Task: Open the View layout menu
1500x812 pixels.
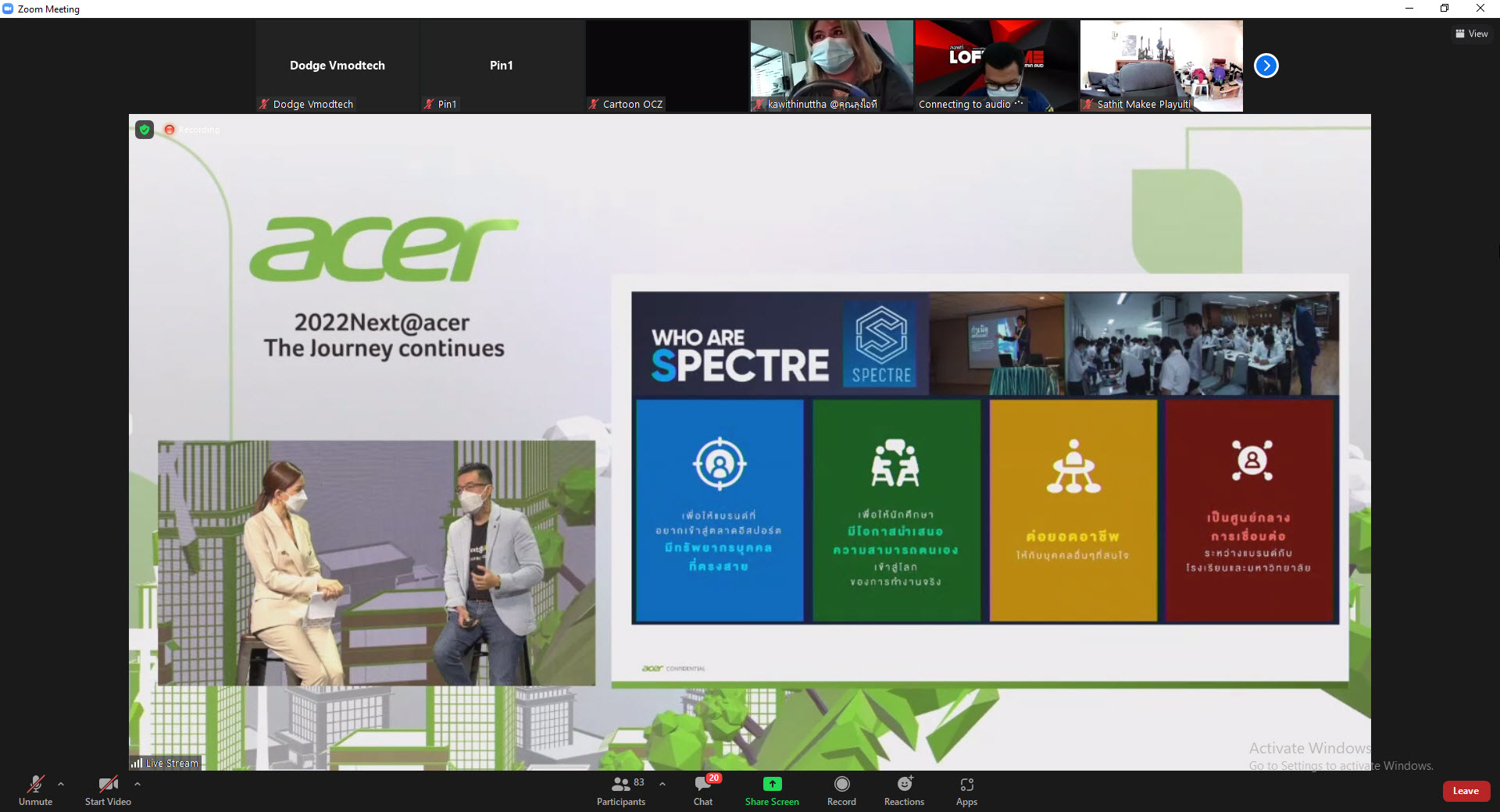Action: (x=1471, y=34)
